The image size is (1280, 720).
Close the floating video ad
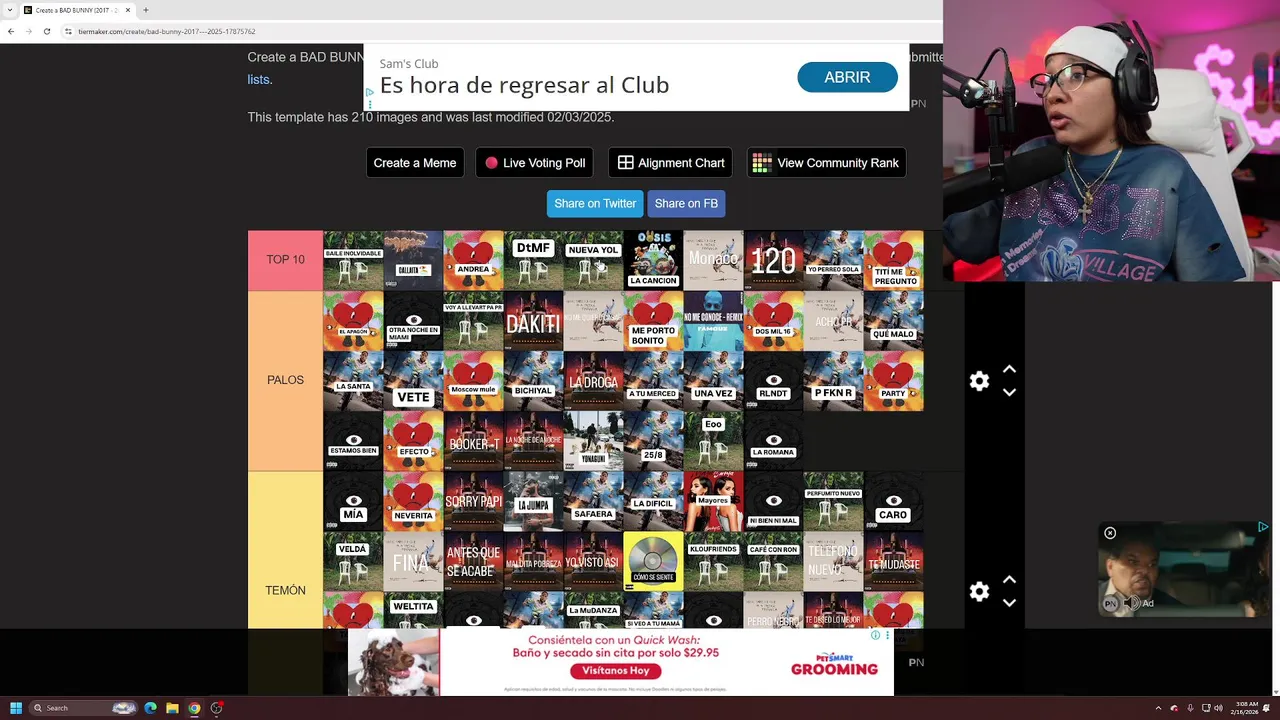click(1110, 533)
